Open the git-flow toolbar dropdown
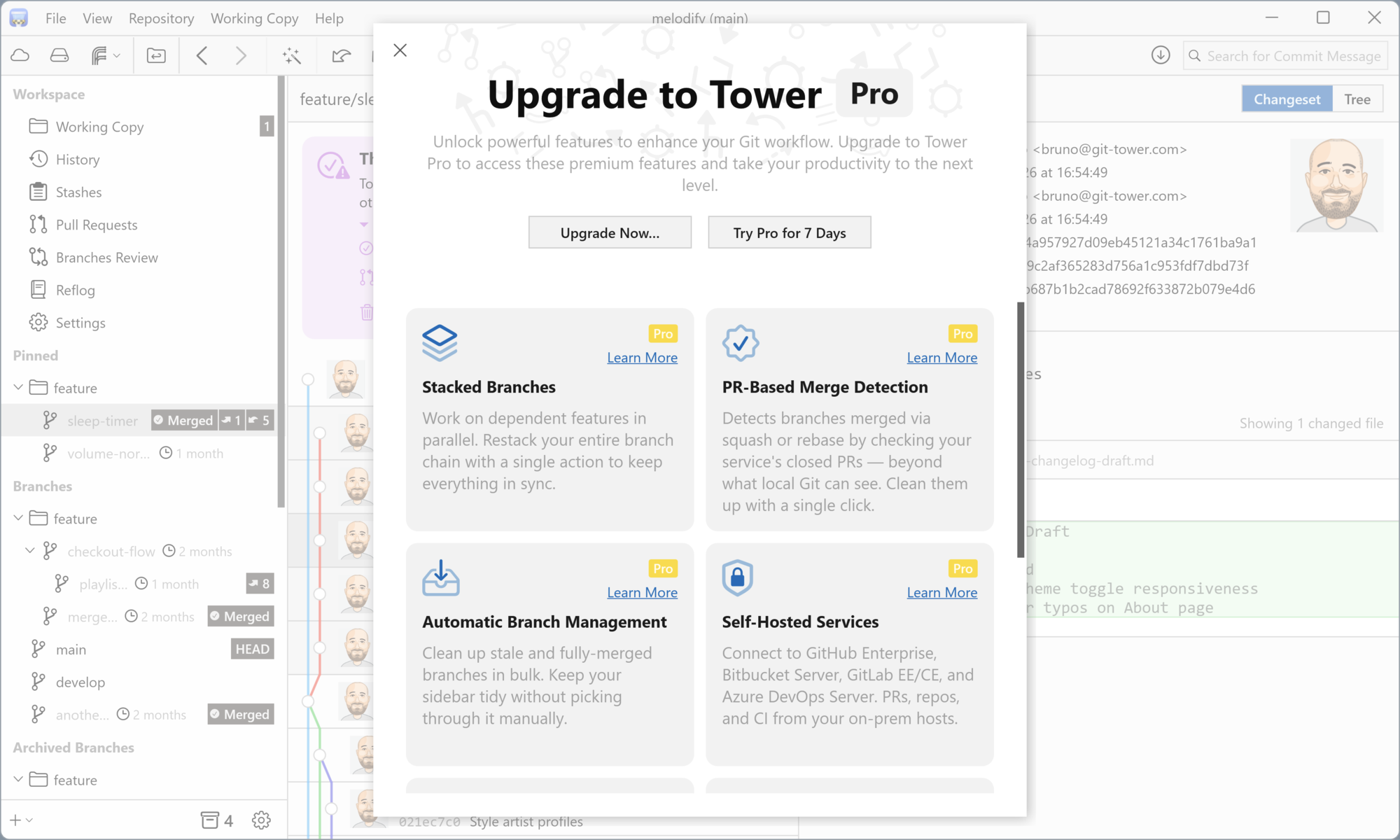 click(x=106, y=55)
